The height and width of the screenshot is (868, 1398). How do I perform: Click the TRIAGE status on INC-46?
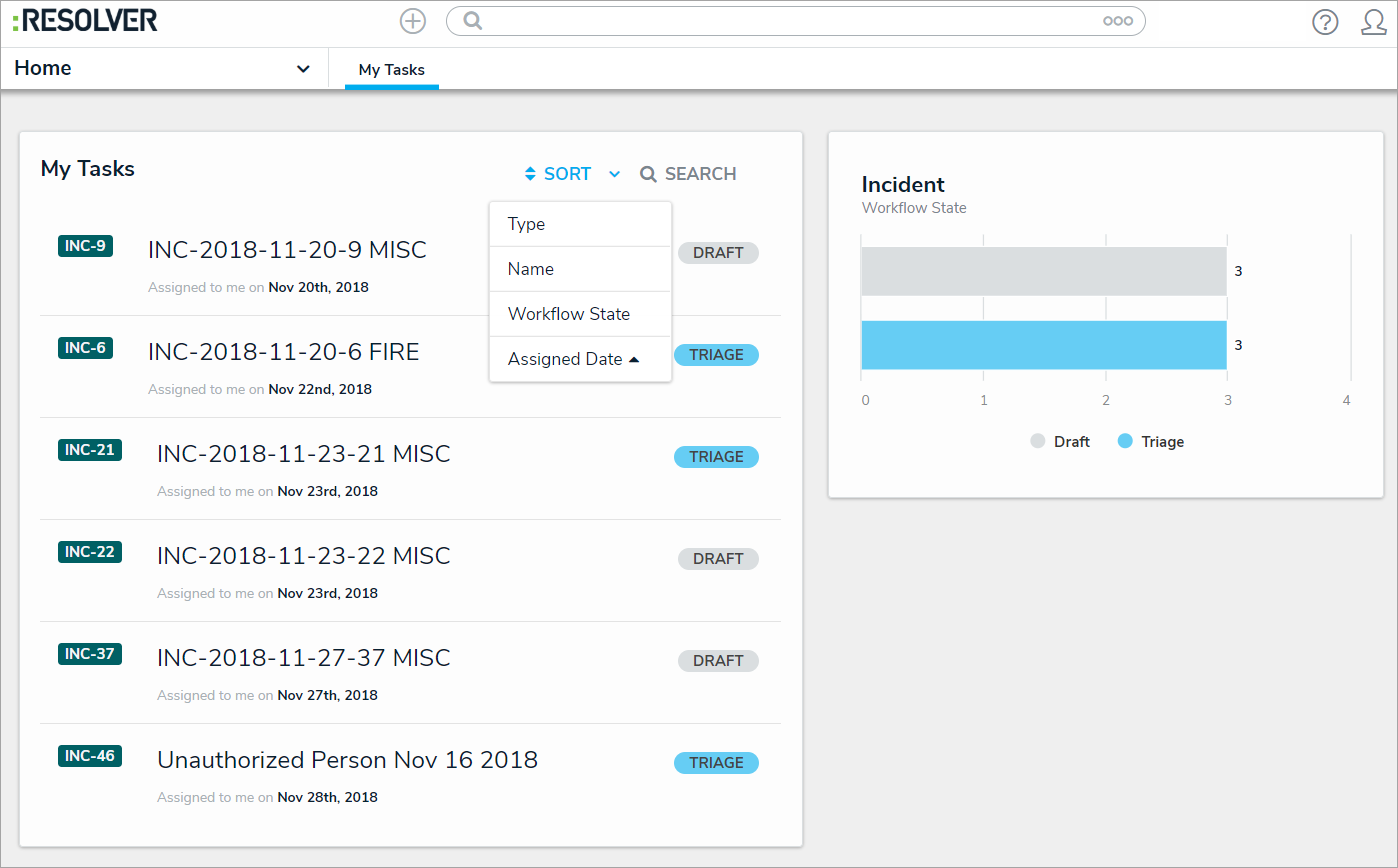716,763
